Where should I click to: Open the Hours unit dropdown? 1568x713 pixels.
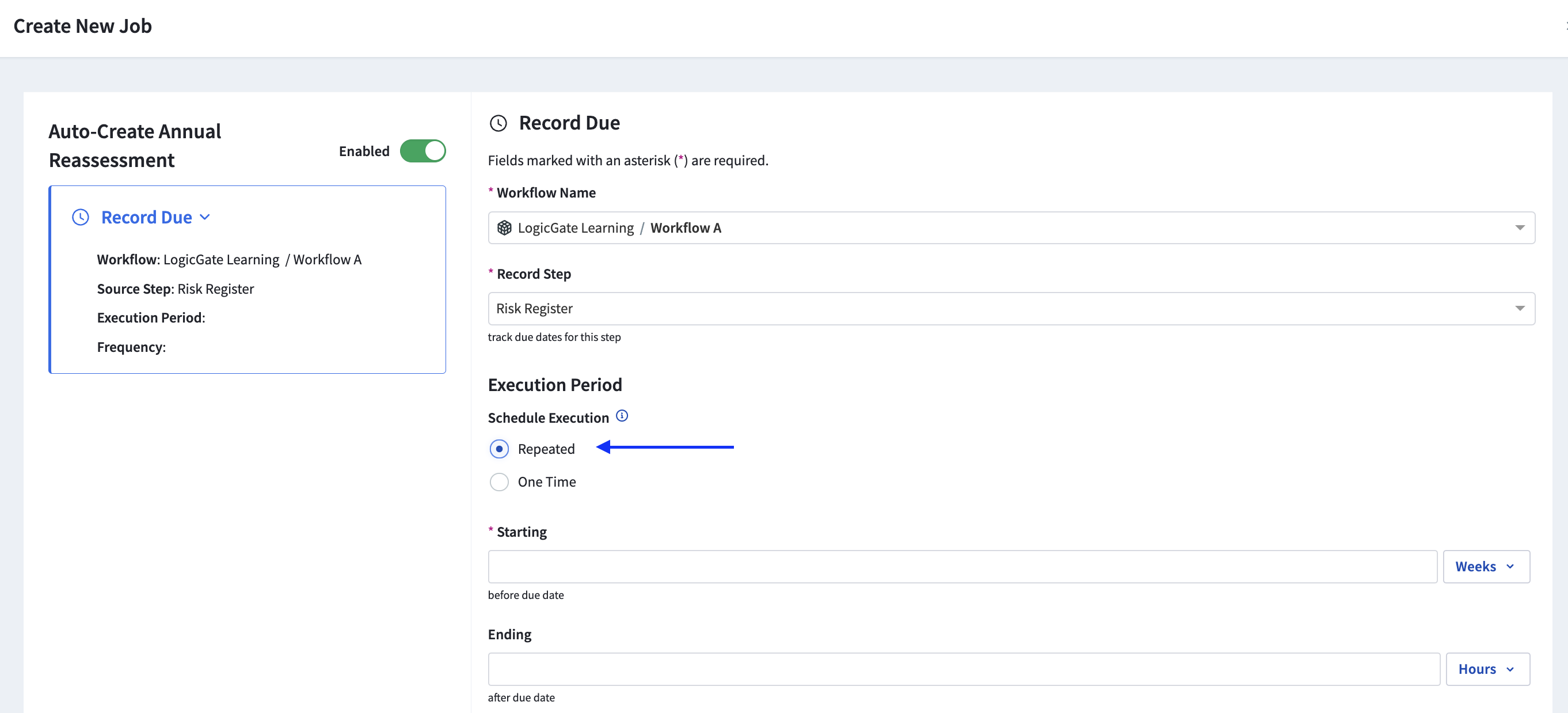[1486, 669]
